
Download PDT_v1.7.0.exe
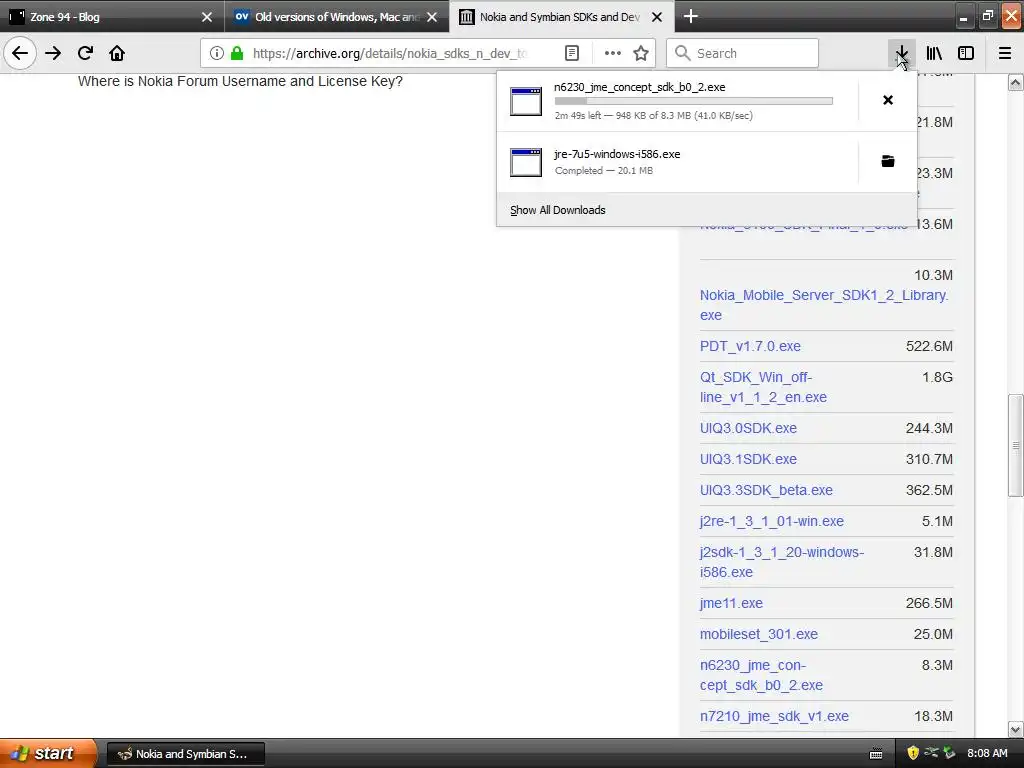pos(750,346)
